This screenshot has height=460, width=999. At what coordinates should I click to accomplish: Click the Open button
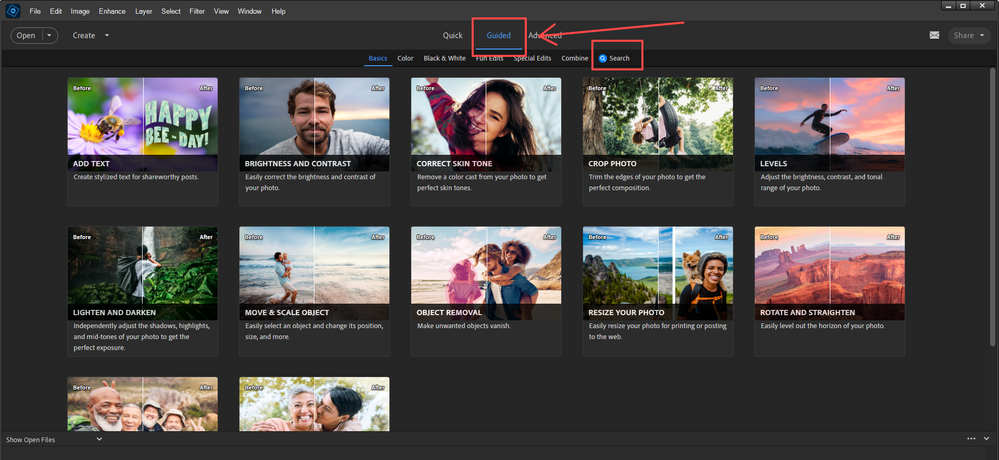(26, 35)
